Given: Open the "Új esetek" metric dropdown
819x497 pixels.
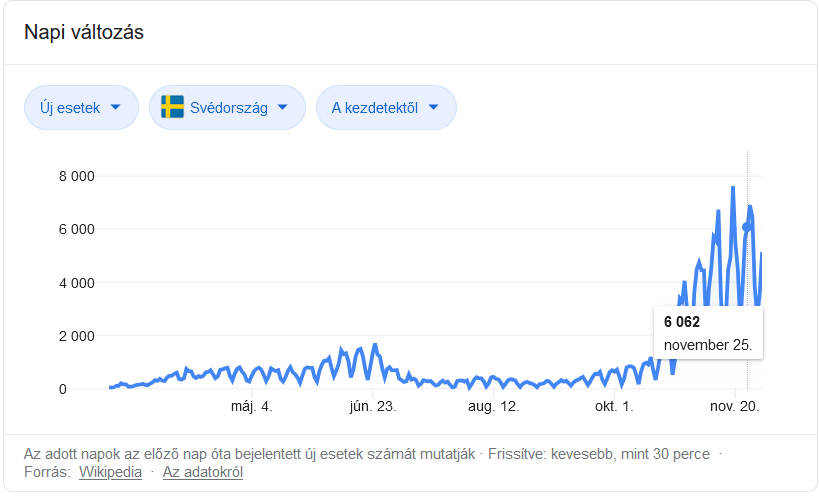Looking at the screenshot, I should click(81, 108).
